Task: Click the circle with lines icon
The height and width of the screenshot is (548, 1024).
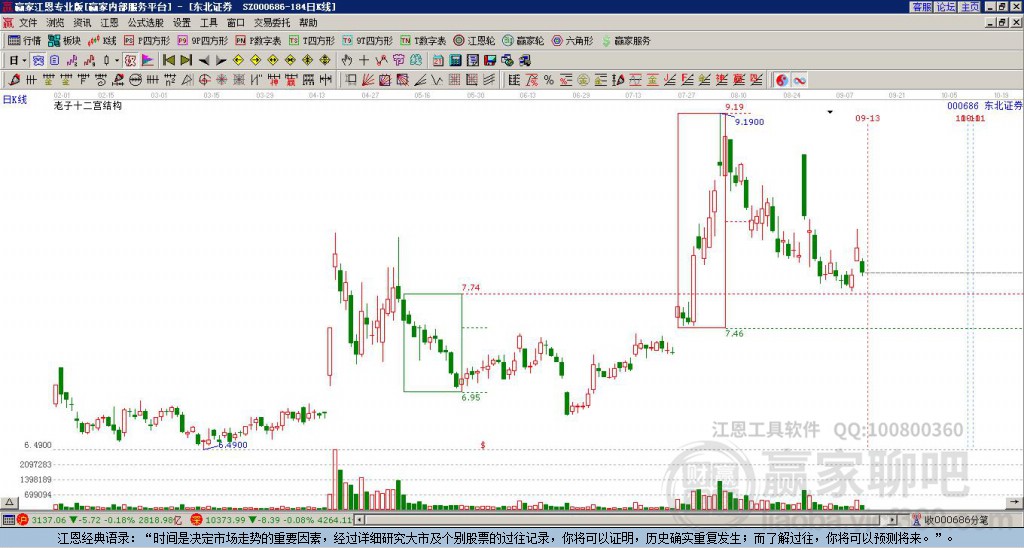Action: tap(136, 80)
